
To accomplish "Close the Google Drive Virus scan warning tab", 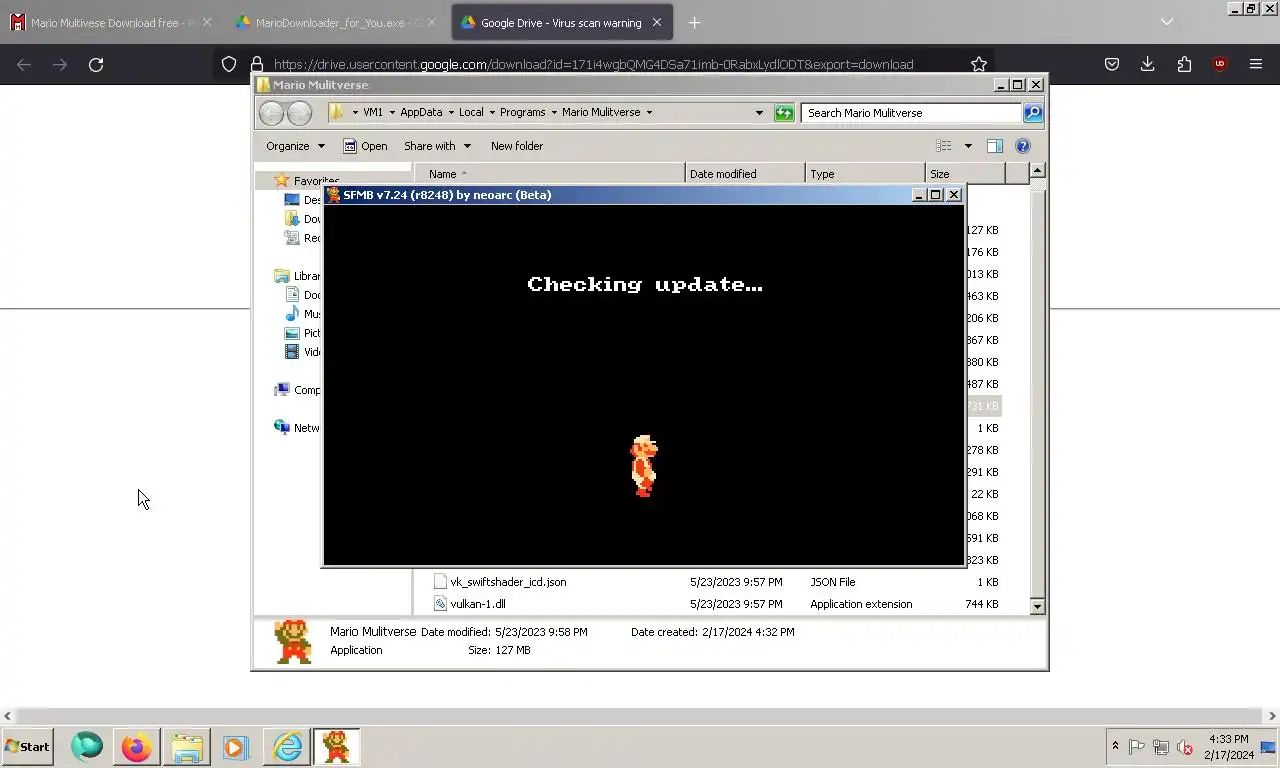I will [657, 22].
